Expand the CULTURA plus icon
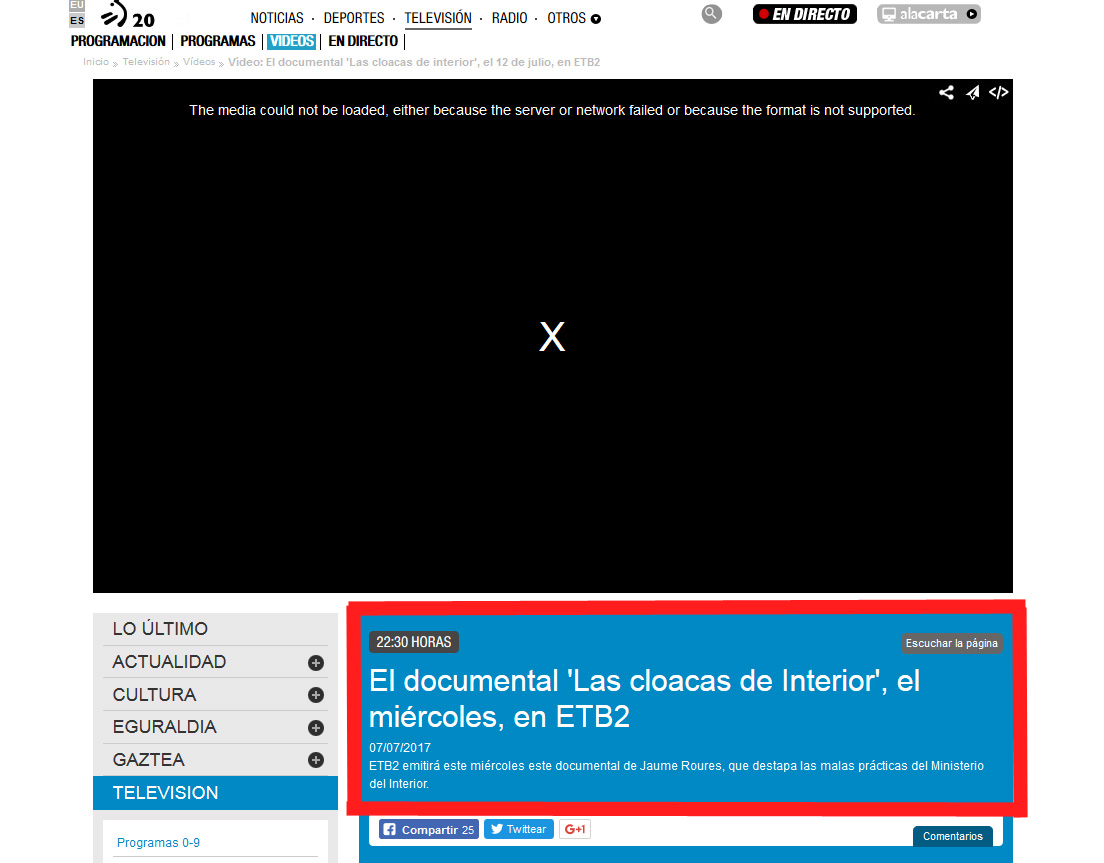 coord(316,695)
